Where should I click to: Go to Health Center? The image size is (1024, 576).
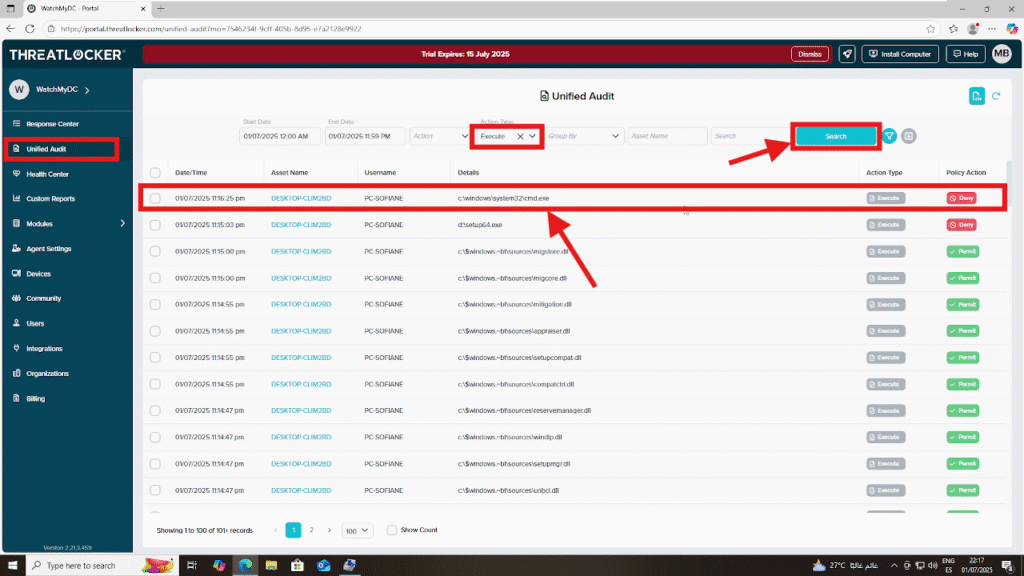tap(47, 174)
